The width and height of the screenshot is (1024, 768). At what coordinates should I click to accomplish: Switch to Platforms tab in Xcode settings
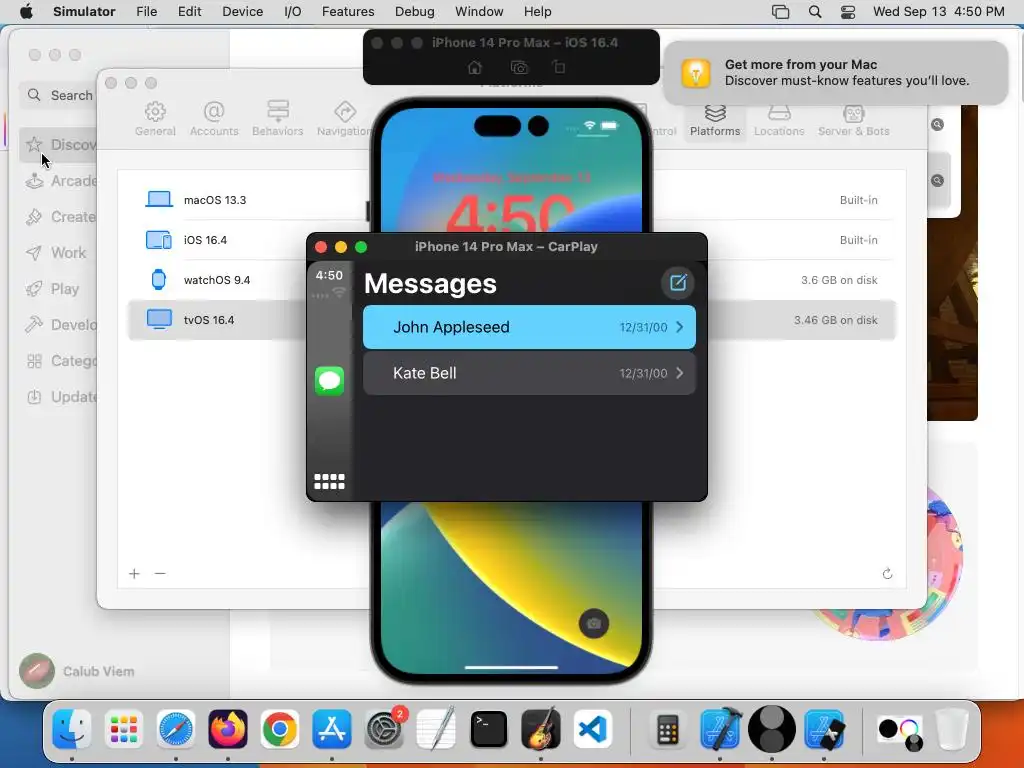click(x=715, y=120)
